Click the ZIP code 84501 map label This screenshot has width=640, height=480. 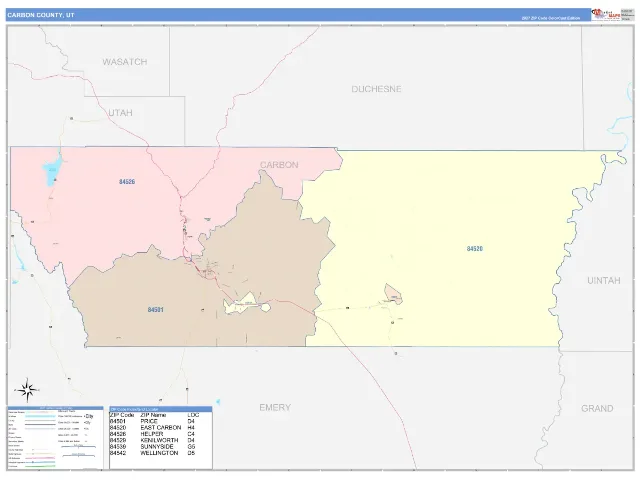156,310
